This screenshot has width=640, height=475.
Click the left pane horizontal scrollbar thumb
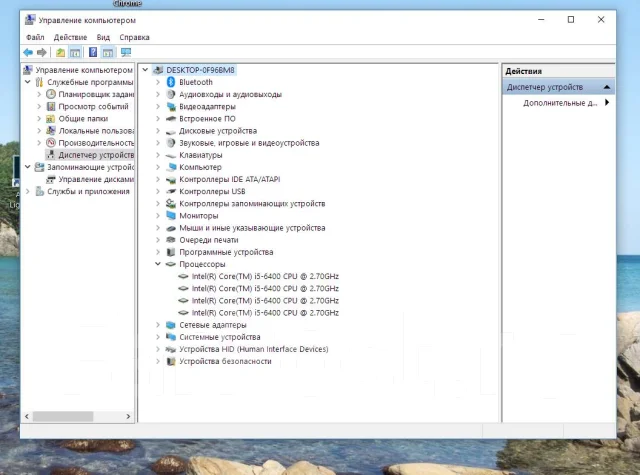coord(63,417)
